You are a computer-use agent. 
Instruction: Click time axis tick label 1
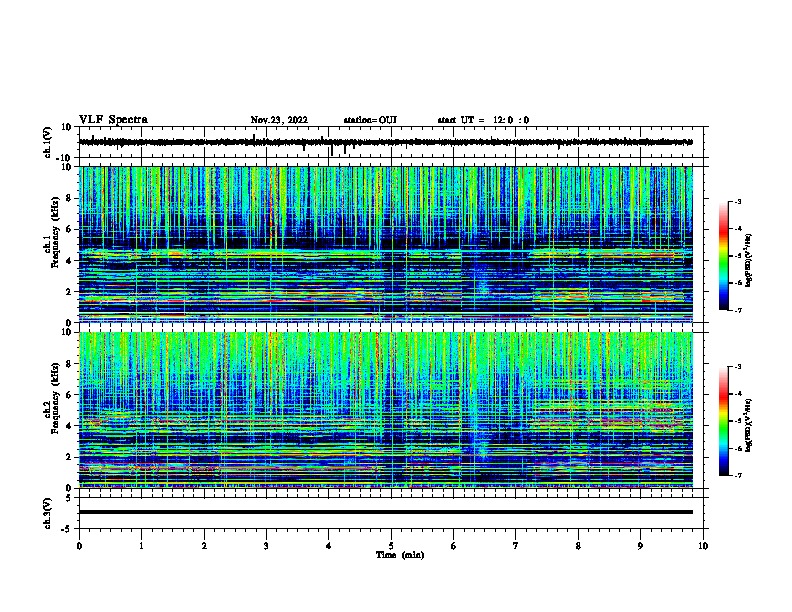coord(141,546)
